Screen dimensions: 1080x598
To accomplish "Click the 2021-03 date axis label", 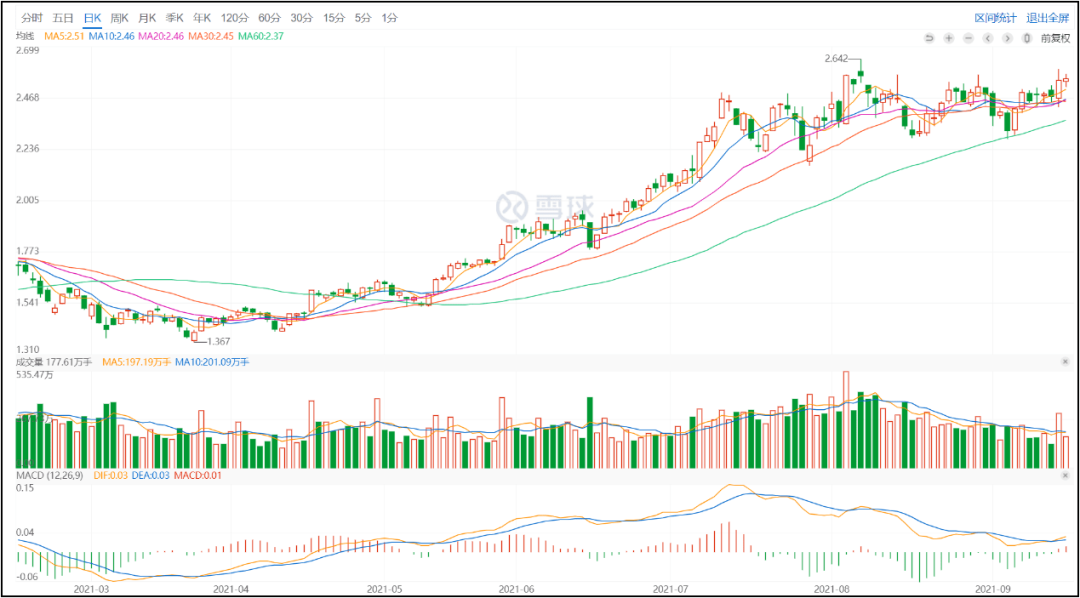I will point(92,590).
